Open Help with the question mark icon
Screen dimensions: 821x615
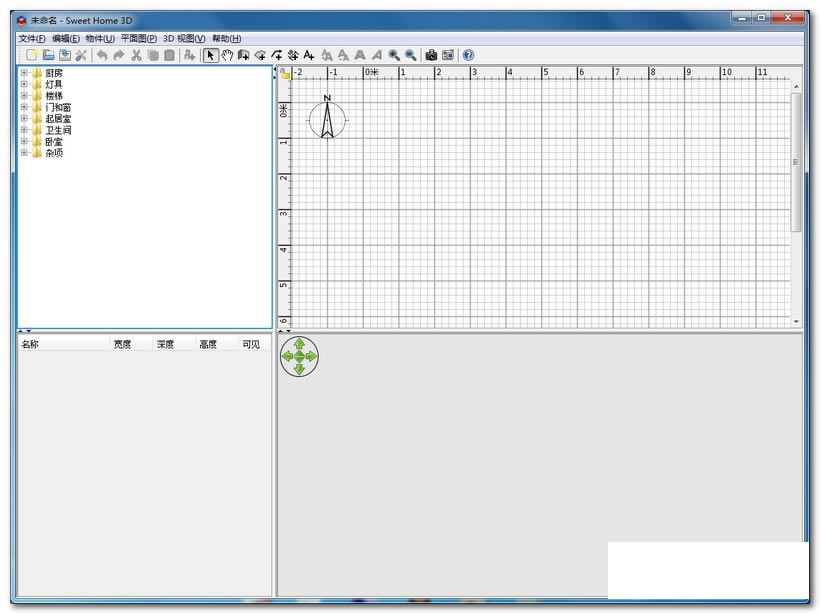[x=468, y=55]
